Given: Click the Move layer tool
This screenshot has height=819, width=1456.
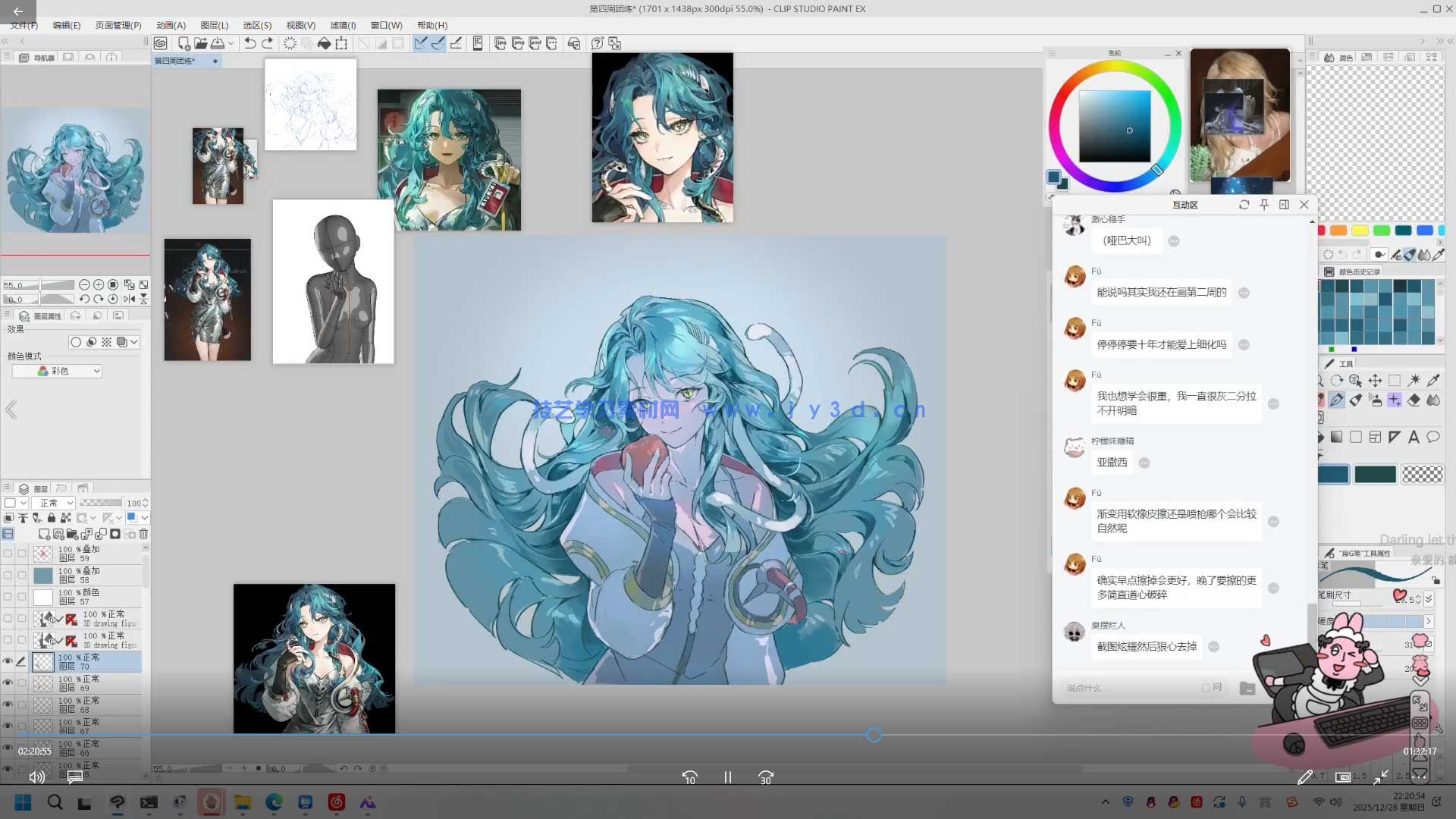Looking at the screenshot, I should point(1375,380).
